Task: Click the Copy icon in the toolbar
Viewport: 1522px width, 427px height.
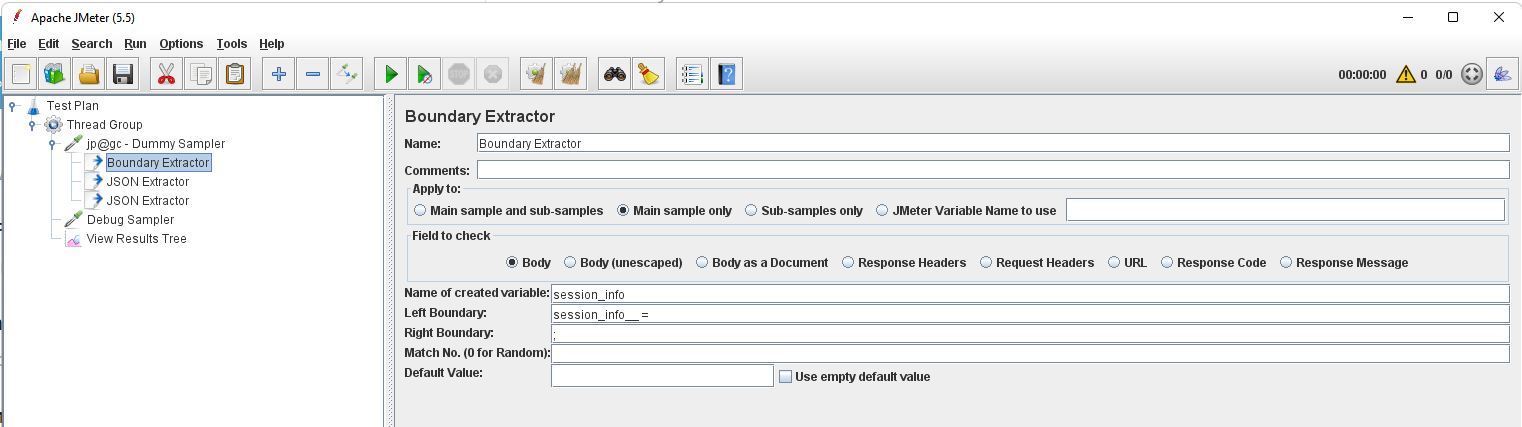Action: [x=201, y=73]
